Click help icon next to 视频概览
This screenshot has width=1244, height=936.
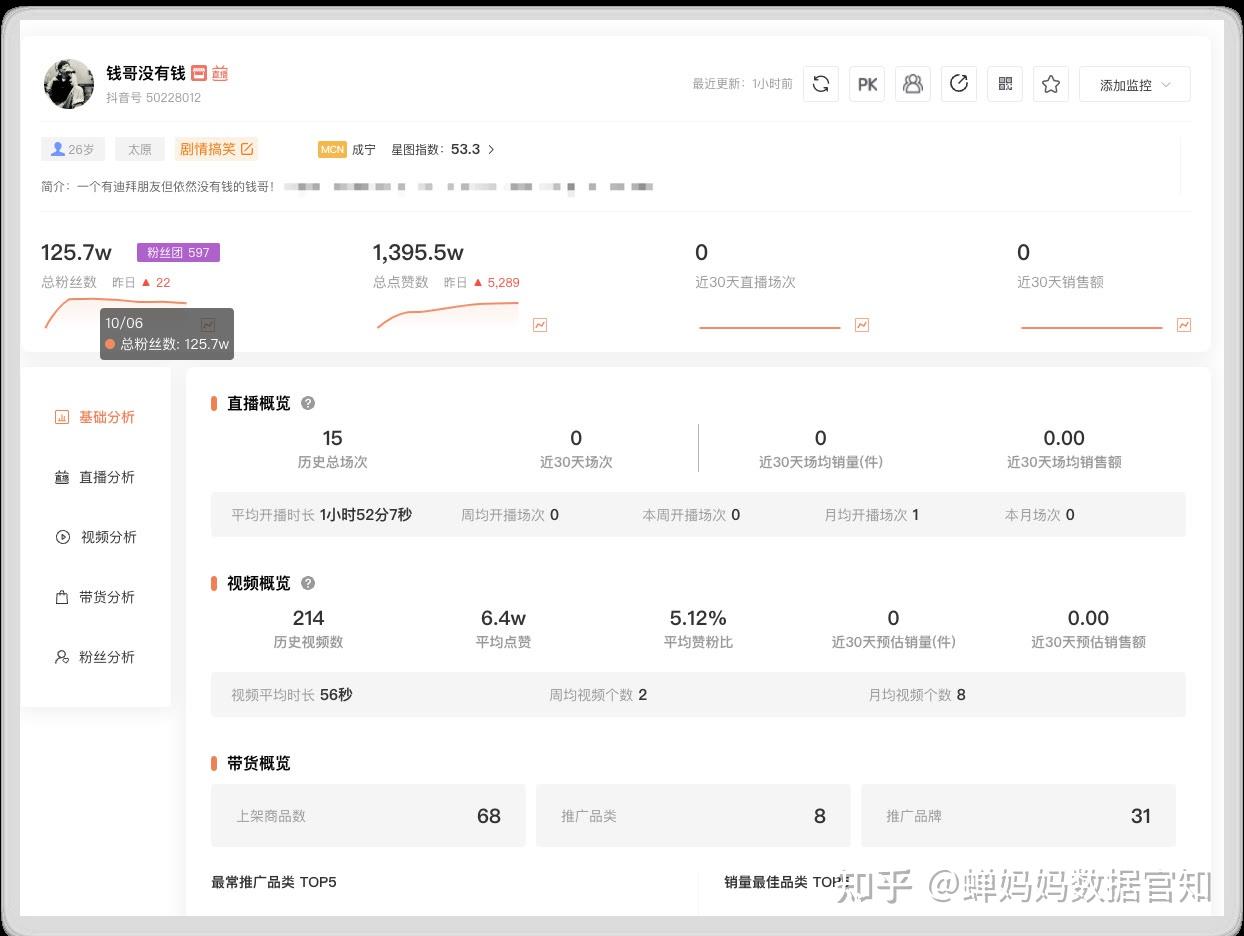pyautogui.click(x=308, y=583)
